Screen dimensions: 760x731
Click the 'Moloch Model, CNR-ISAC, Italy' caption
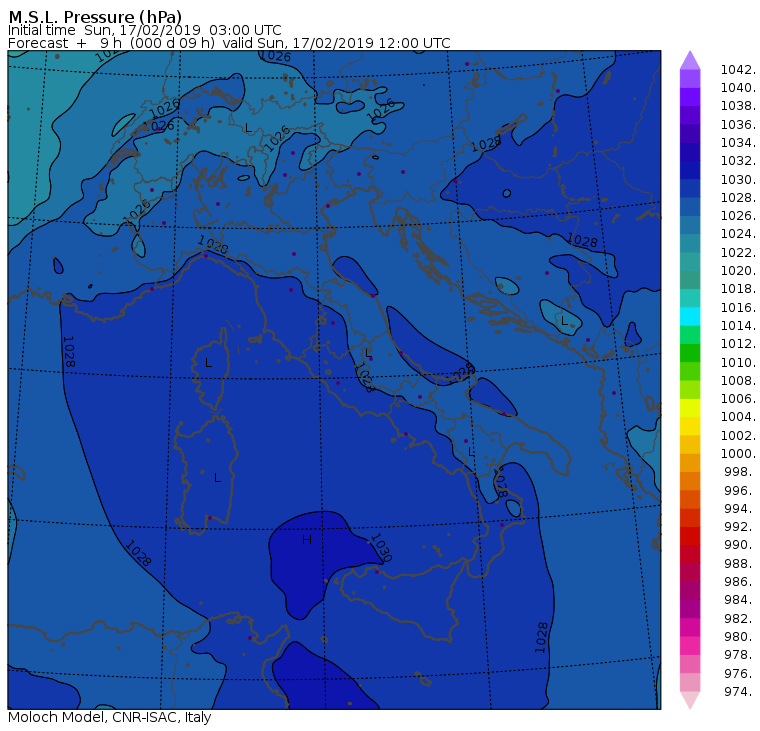click(x=110, y=717)
